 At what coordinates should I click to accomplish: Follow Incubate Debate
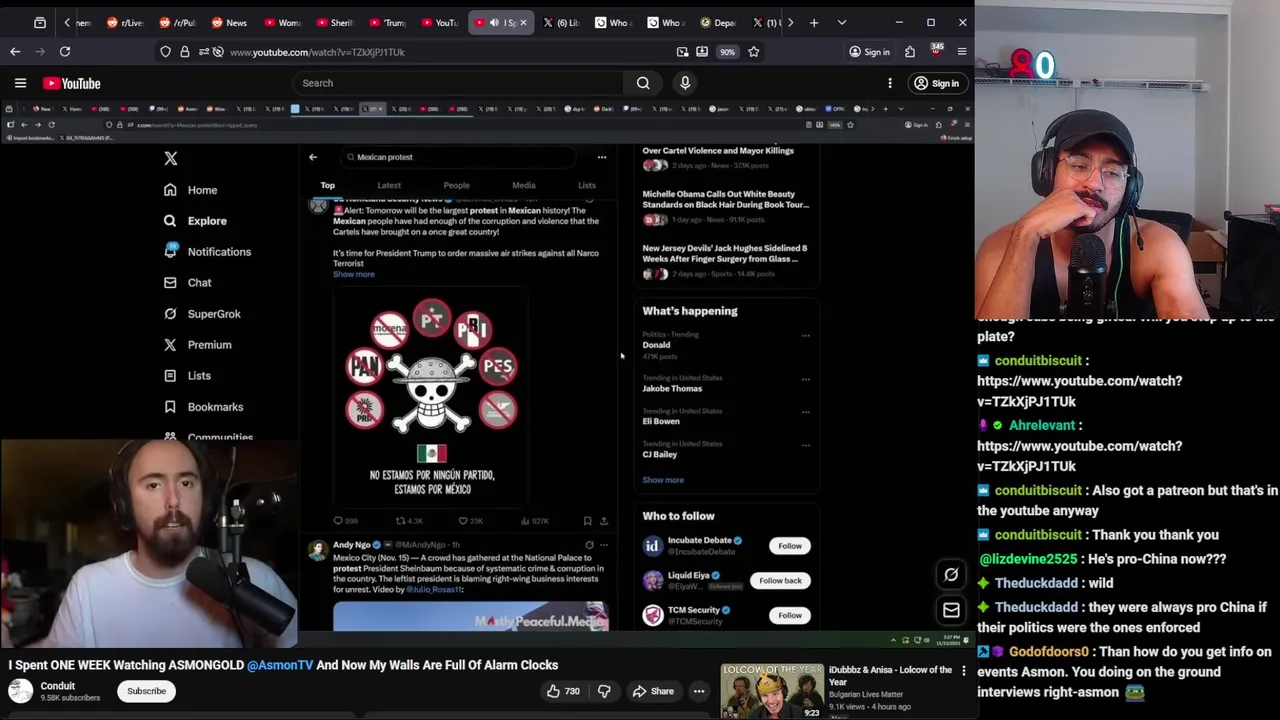tap(790, 546)
